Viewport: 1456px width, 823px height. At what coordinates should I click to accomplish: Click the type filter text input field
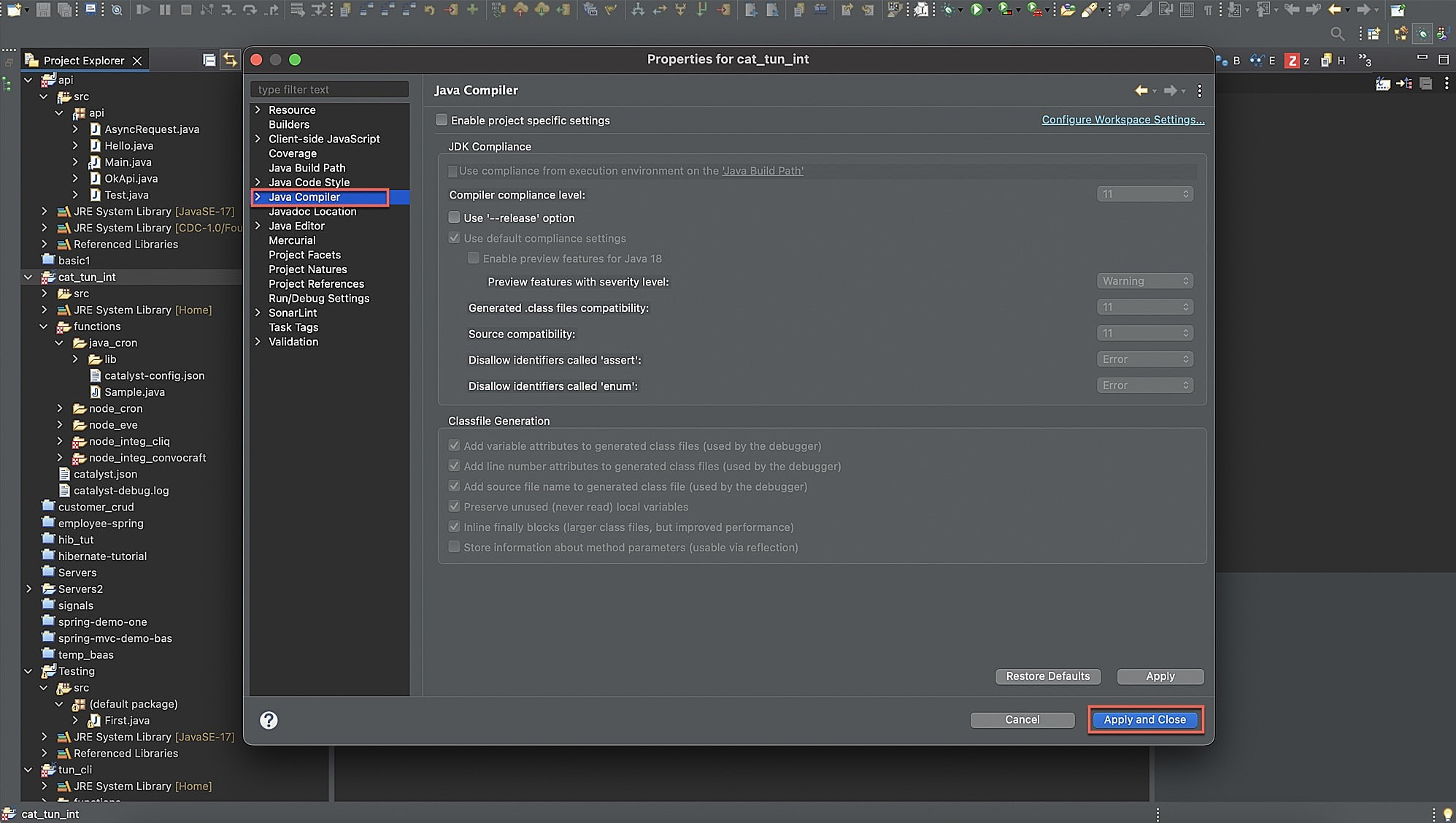(330, 89)
